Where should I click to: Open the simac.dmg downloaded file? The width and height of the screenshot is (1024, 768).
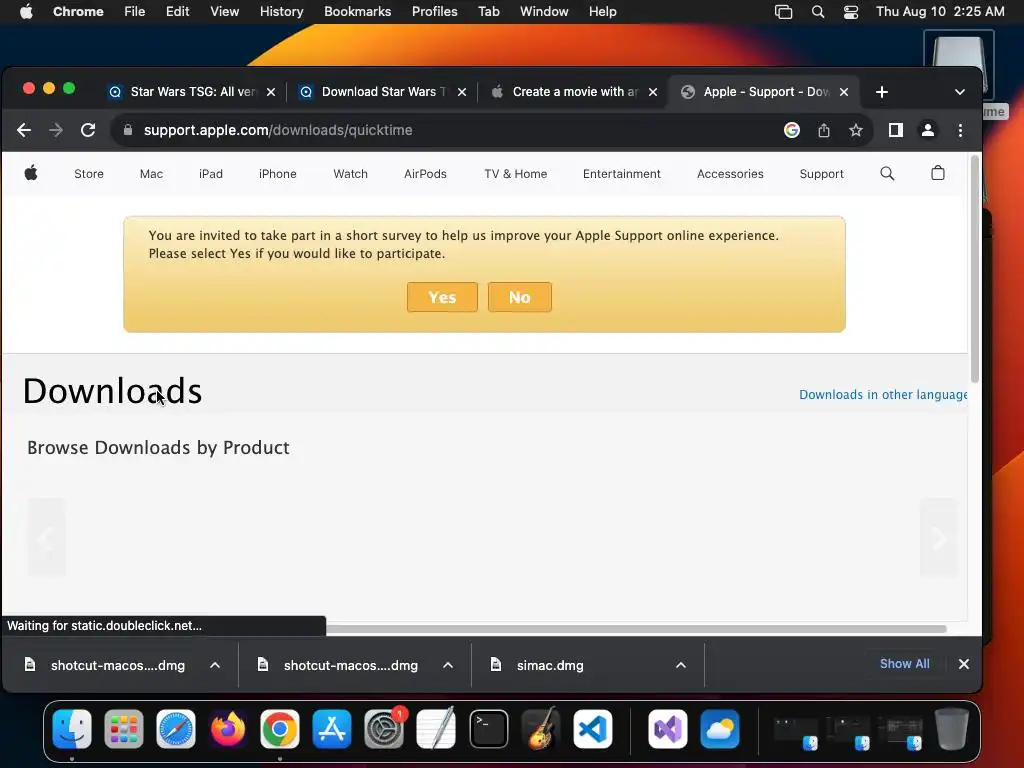coord(550,665)
